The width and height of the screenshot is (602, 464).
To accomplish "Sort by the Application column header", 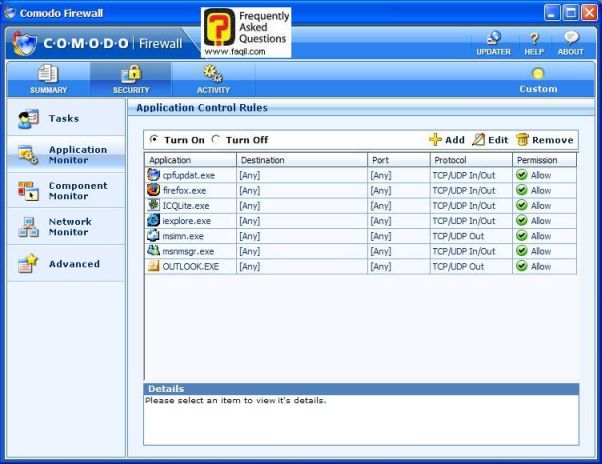I will tap(190, 160).
